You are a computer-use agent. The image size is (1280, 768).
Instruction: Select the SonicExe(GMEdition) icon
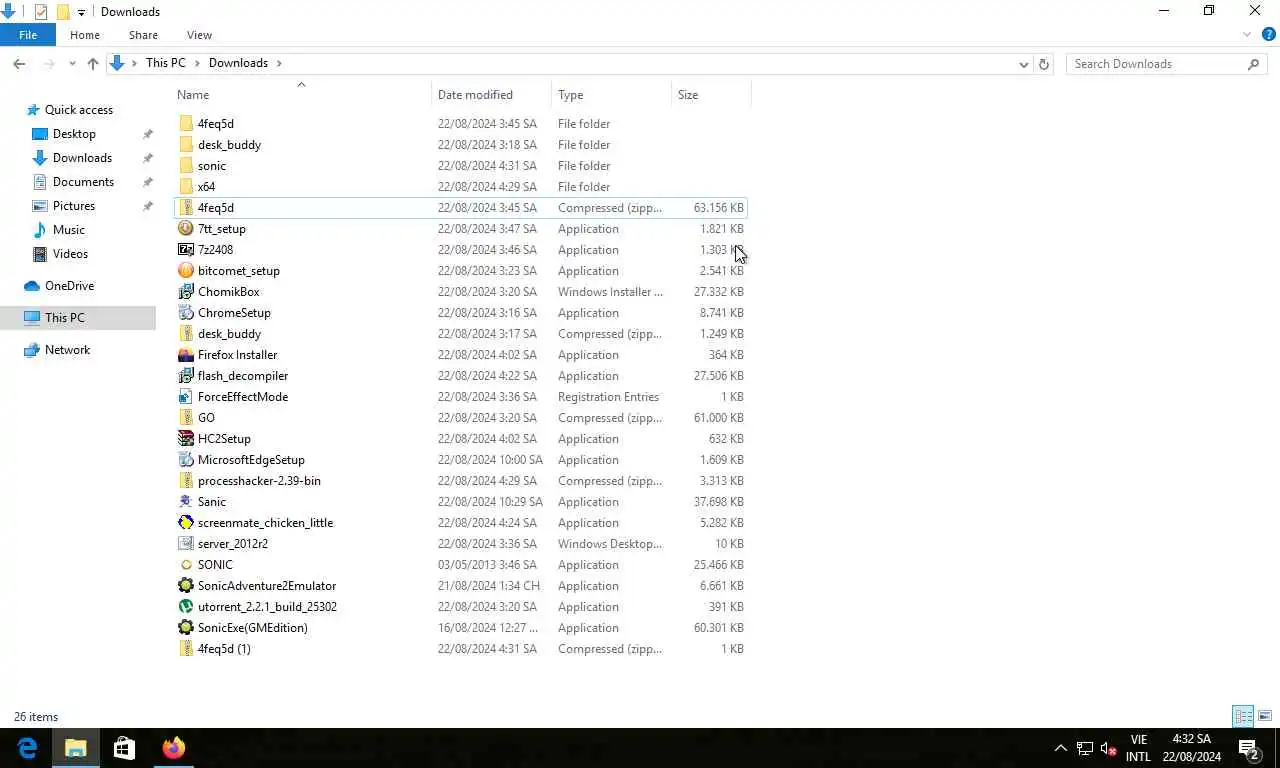point(186,628)
